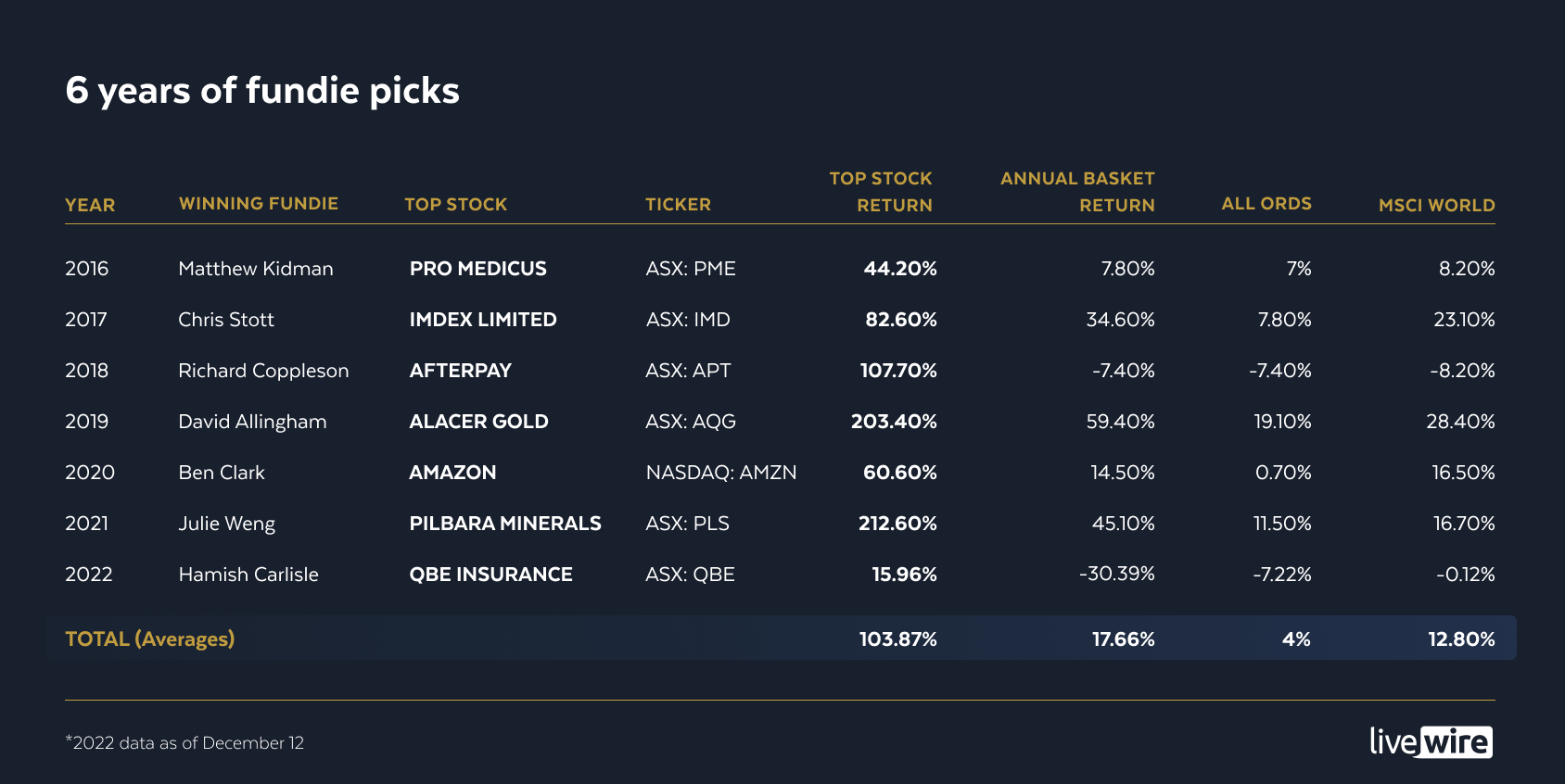Select the IMDEX LIMITED stock name
Image resolution: width=1565 pixels, height=784 pixels.
coord(483,320)
